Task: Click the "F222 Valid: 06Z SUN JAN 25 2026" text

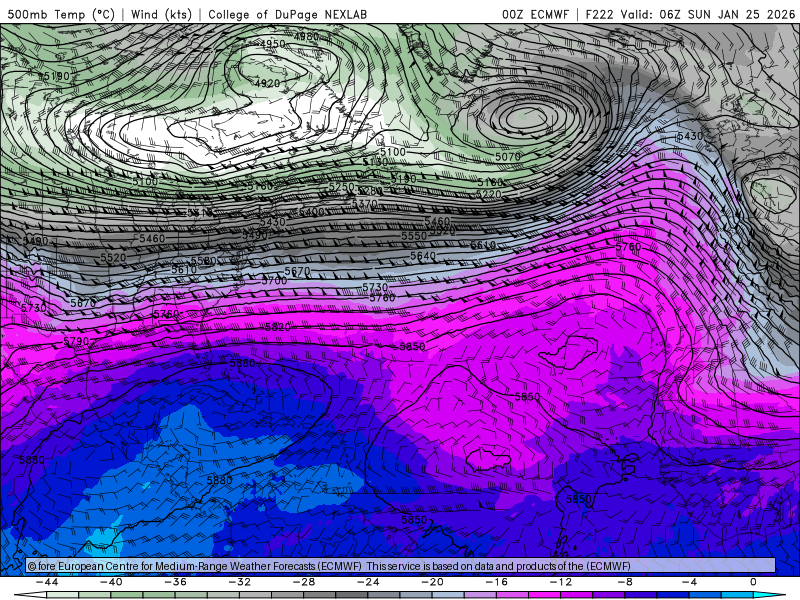Action: pos(690,14)
